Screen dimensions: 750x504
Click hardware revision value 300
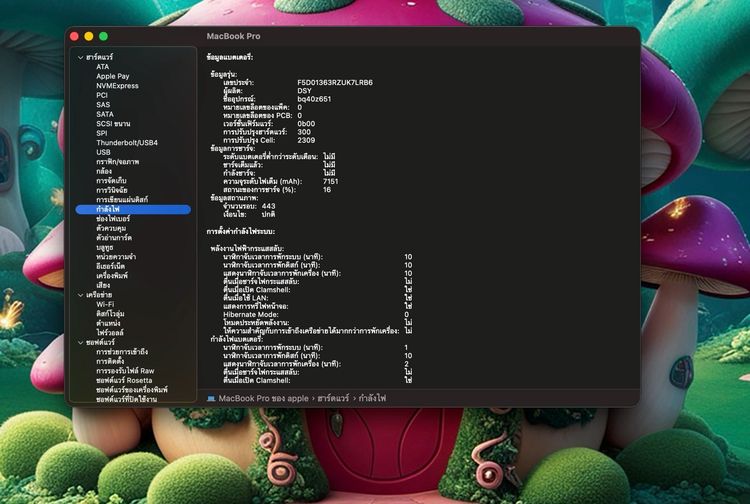pos(304,132)
